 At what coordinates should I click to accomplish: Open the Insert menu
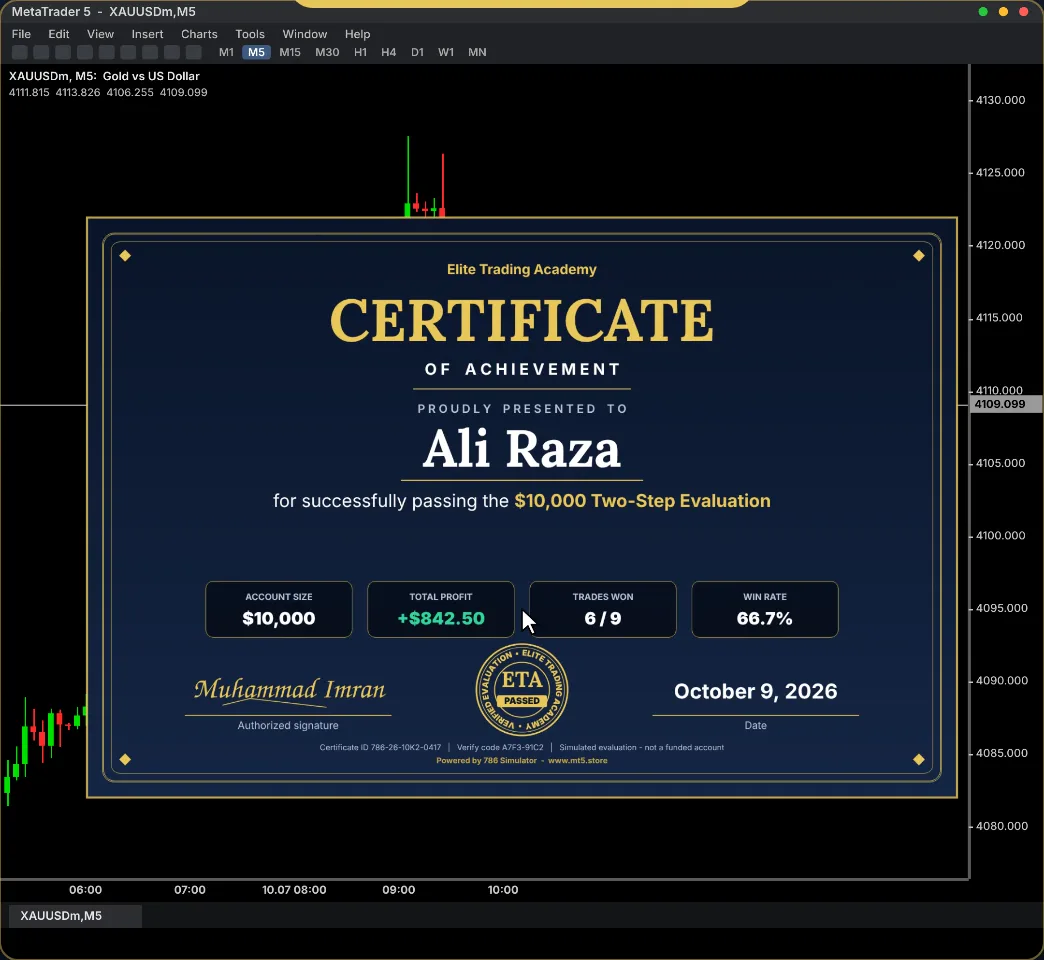(147, 34)
